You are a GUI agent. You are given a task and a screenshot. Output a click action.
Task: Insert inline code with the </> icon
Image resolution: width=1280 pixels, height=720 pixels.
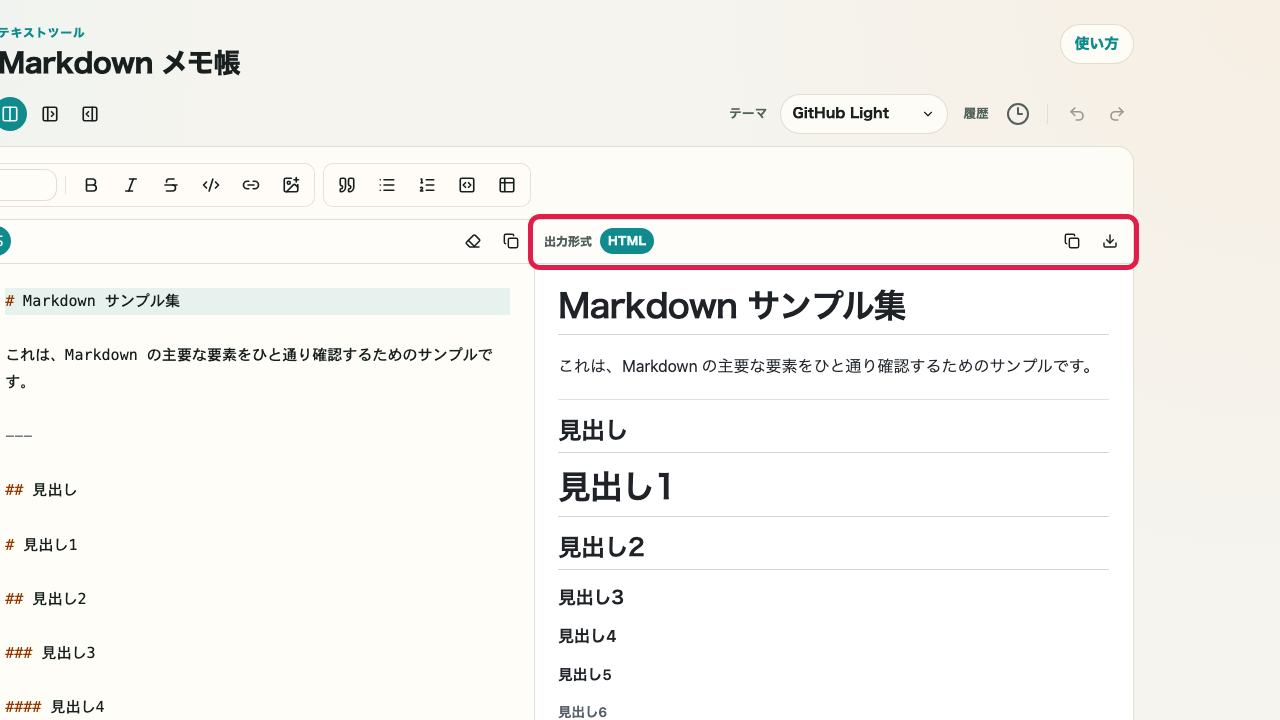click(211, 185)
